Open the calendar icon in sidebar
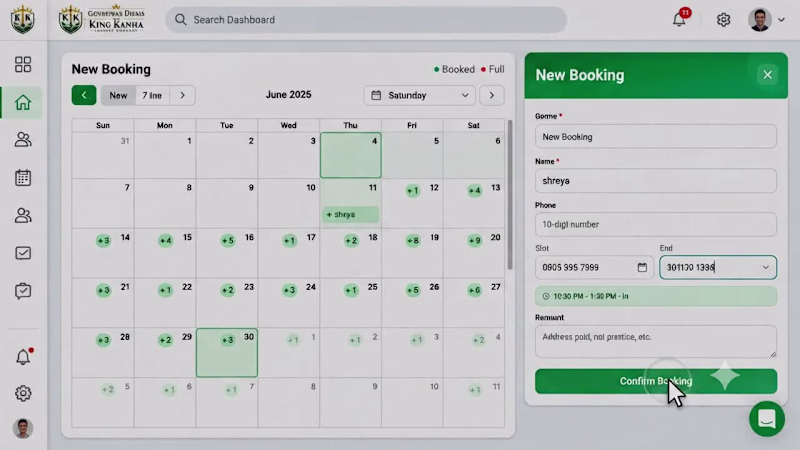800x450 pixels. [23, 178]
